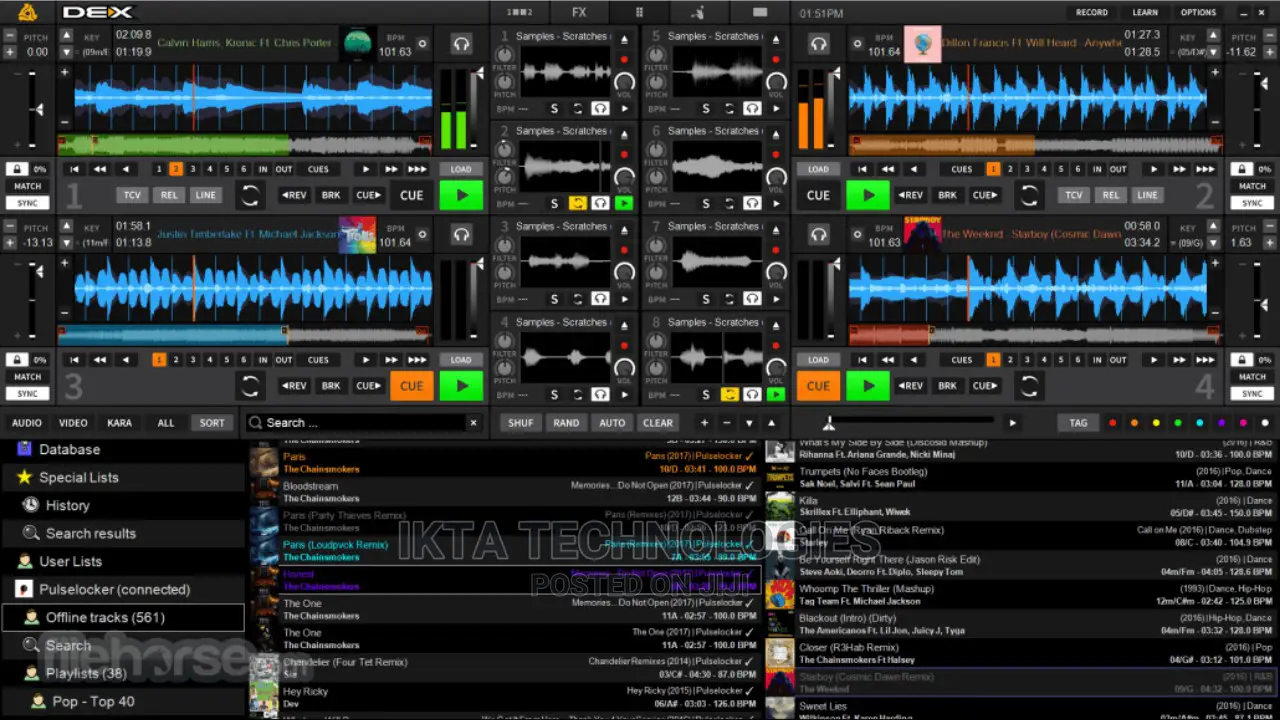Click the orange CUE button on deck 3
The width and height of the screenshot is (1280, 720).
[x=411, y=386]
